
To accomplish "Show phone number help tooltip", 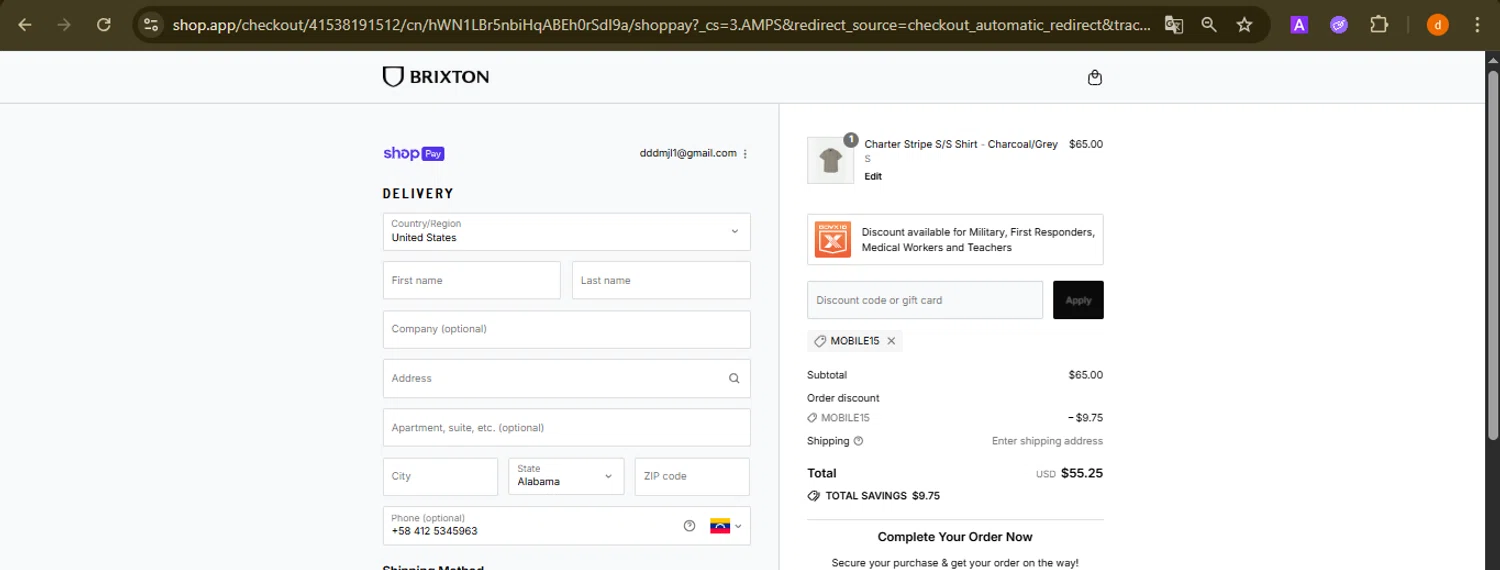I will pos(689,526).
